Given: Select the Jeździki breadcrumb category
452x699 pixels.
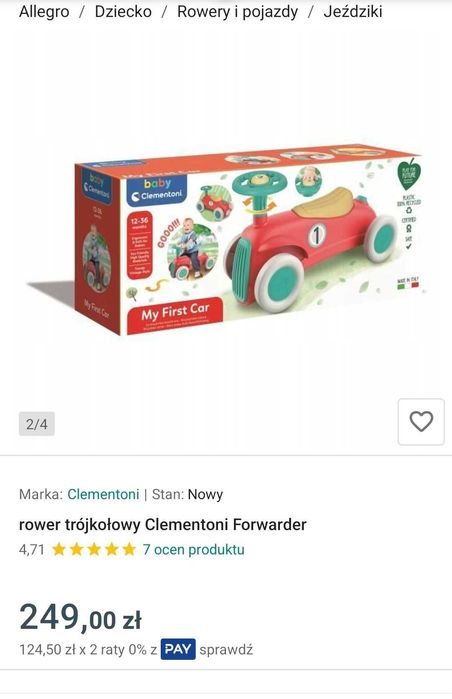Looking at the screenshot, I should [353, 12].
